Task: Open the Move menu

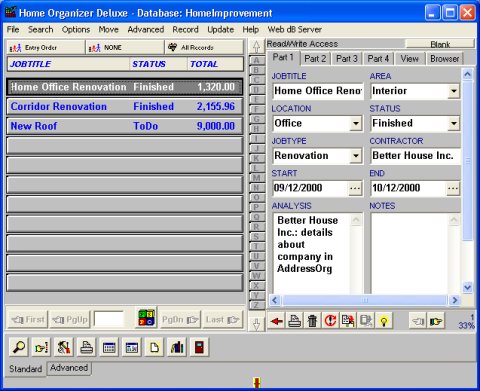Action: 108,29
